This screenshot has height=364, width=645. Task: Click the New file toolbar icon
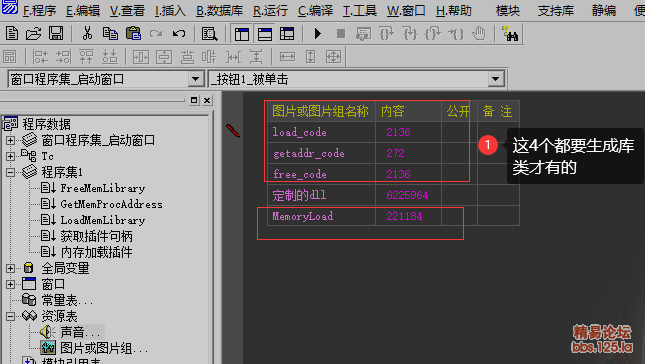point(12,33)
